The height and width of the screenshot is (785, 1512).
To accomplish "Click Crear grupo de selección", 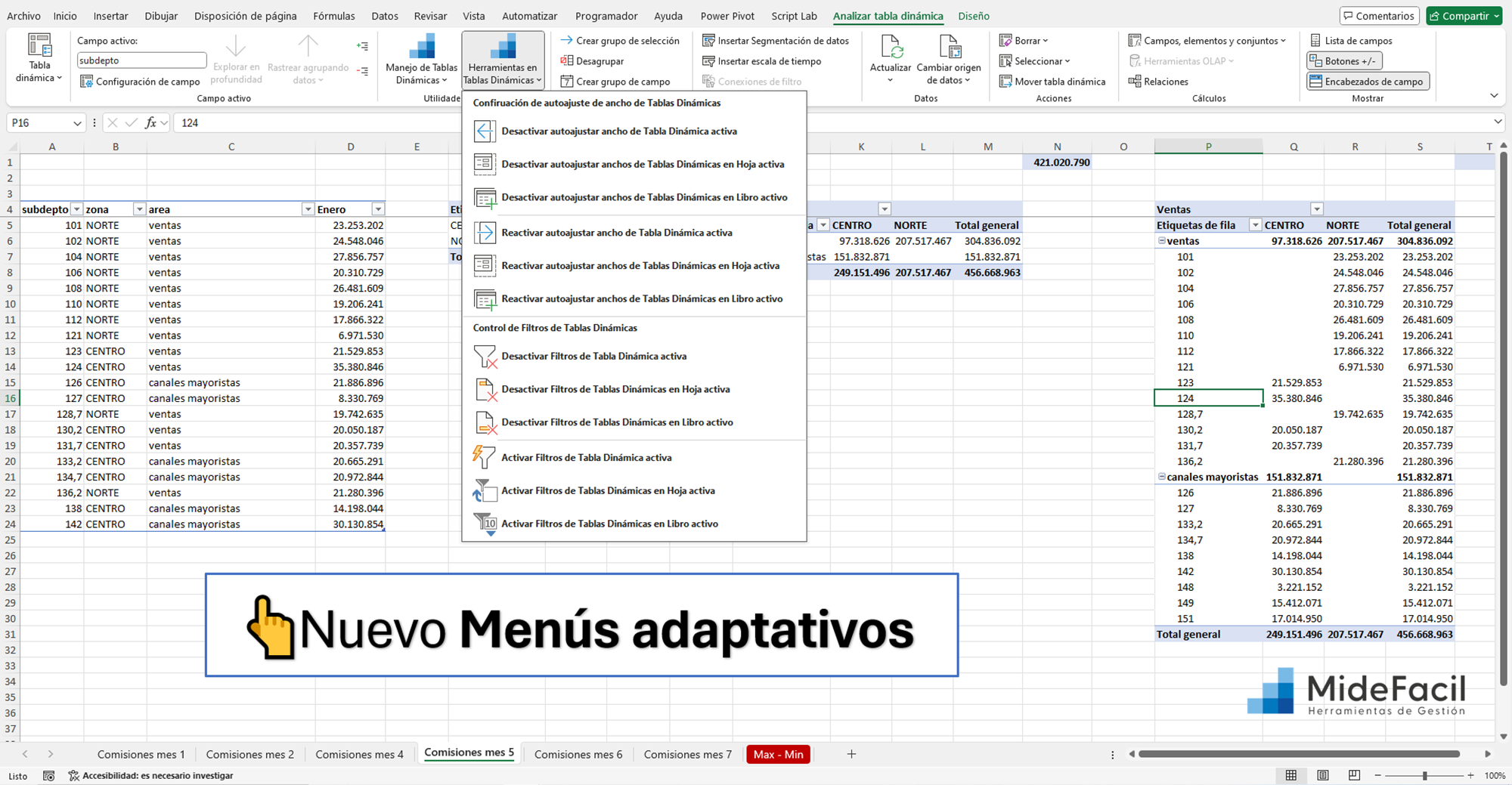I will (619, 41).
